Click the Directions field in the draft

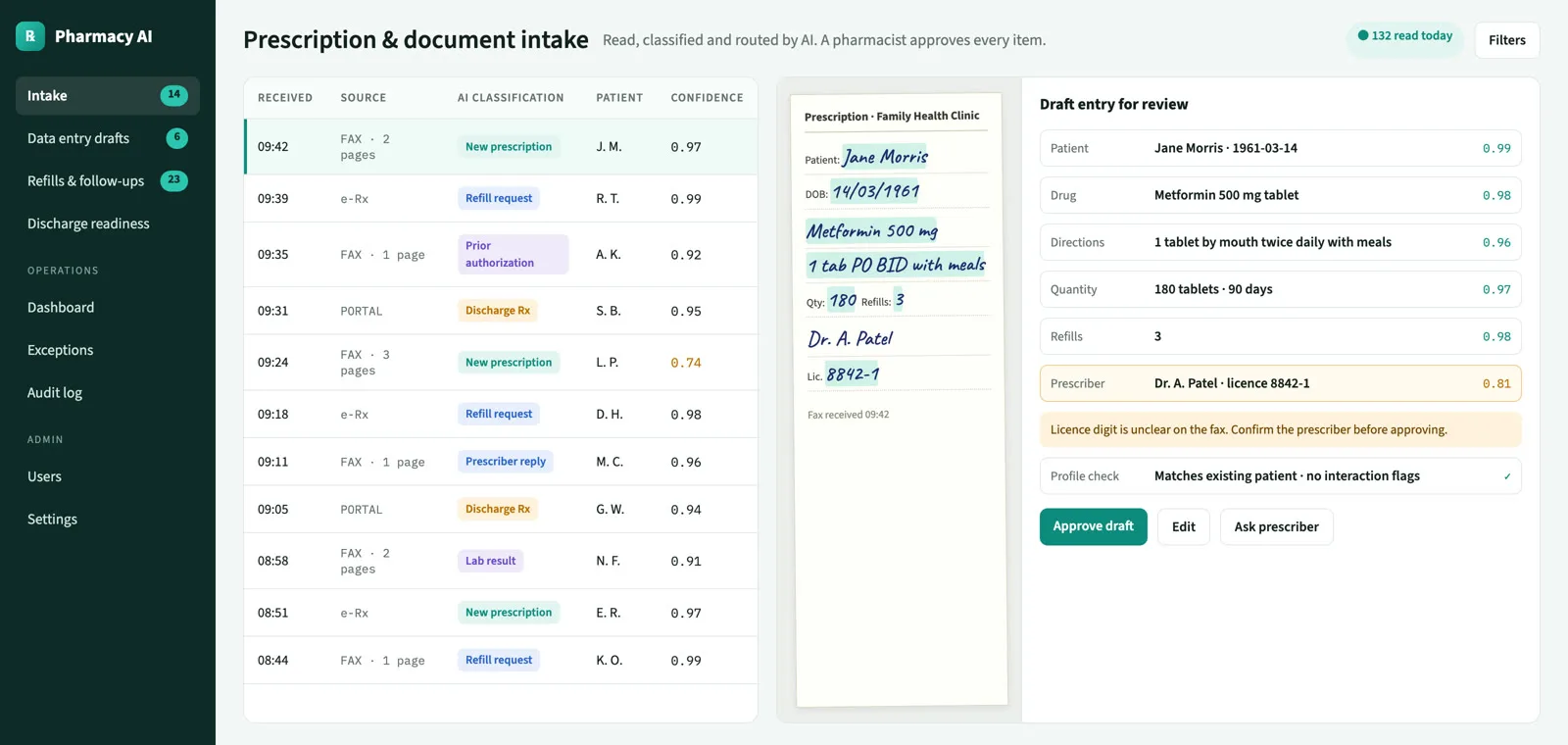pyautogui.click(x=1280, y=242)
